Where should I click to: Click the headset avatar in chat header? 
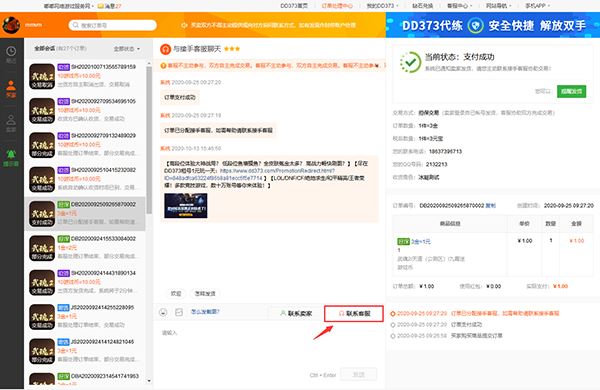click(165, 49)
